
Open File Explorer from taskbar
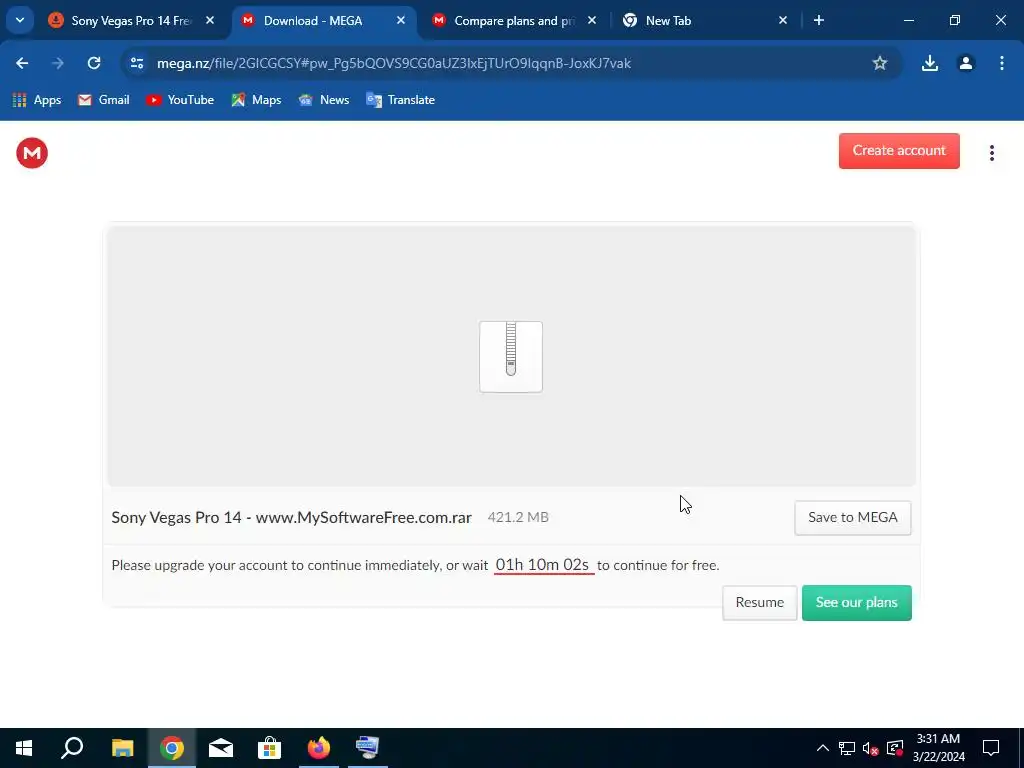122,748
